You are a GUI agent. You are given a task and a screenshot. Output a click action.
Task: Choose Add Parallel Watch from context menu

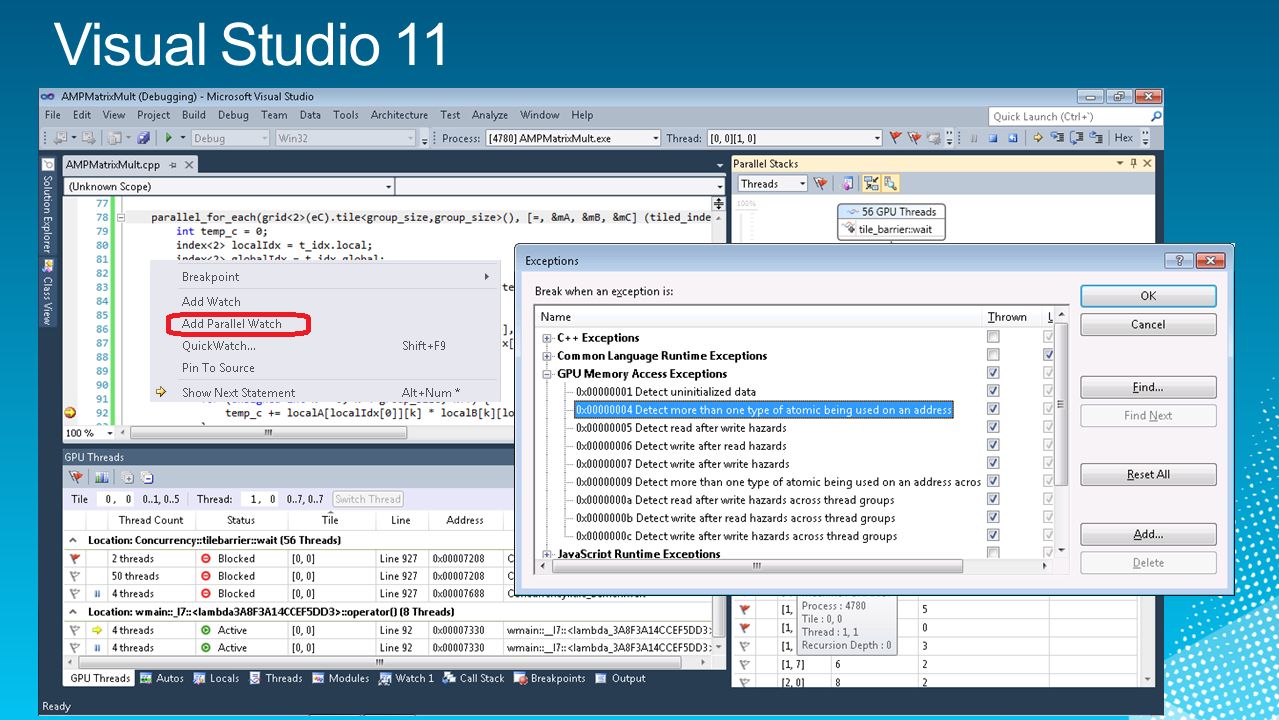coord(232,323)
